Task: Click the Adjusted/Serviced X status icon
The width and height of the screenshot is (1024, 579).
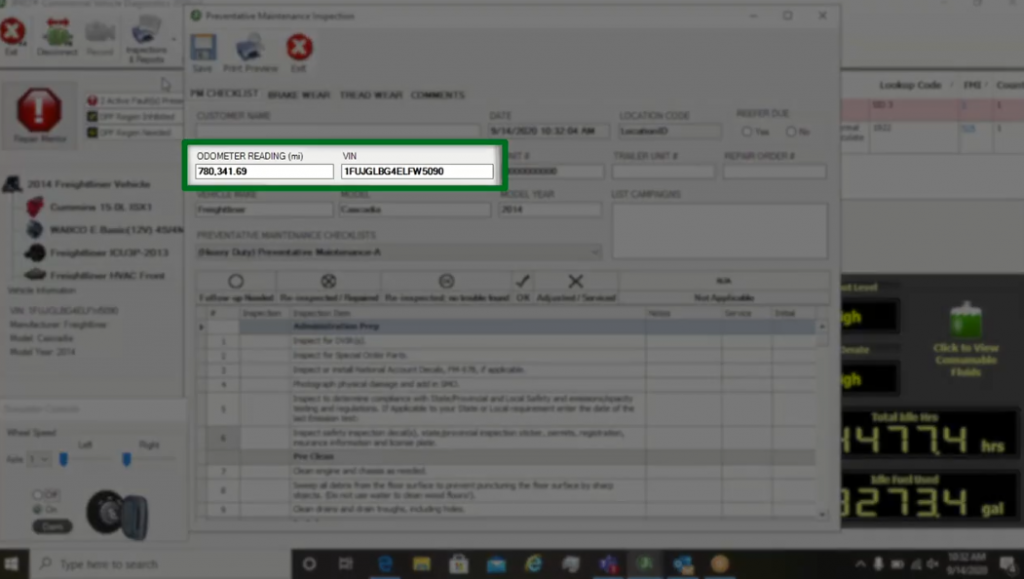Action: click(575, 281)
